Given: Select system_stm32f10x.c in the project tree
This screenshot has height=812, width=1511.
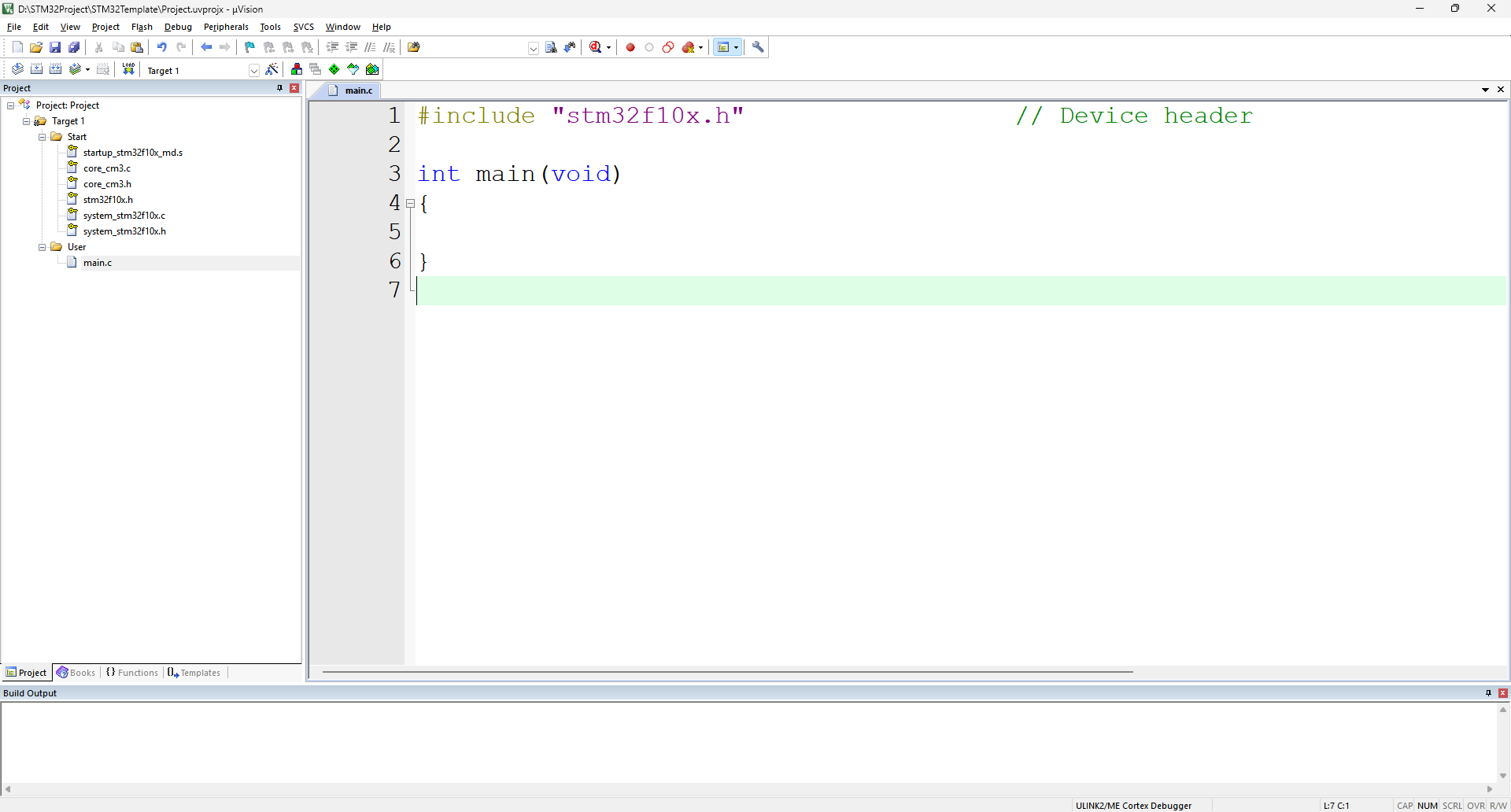Looking at the screenshot, I should coord(124,216).
